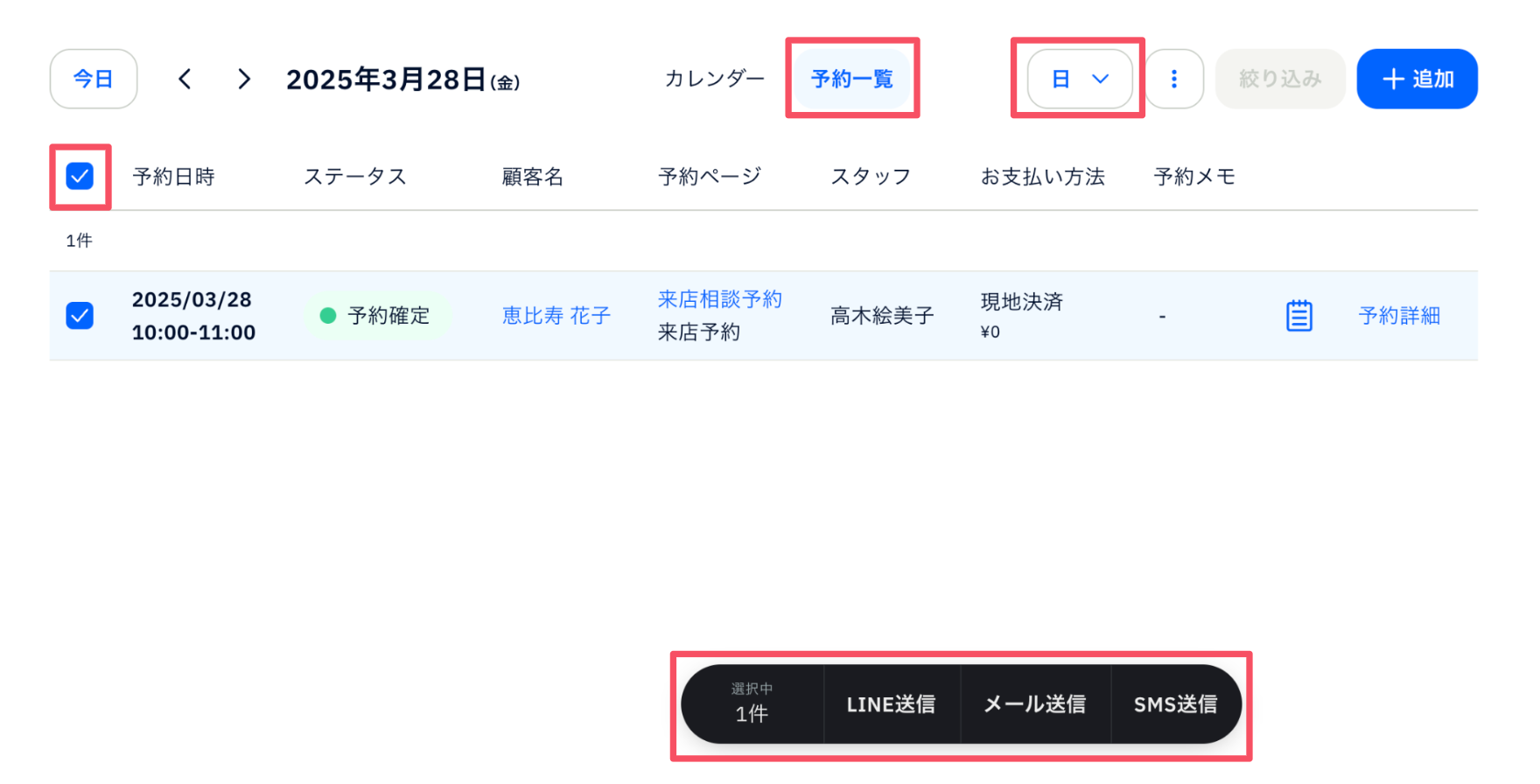Screen dimensions: 1540x784
Task: Go to the next day arrow
Action: [244, 80]
